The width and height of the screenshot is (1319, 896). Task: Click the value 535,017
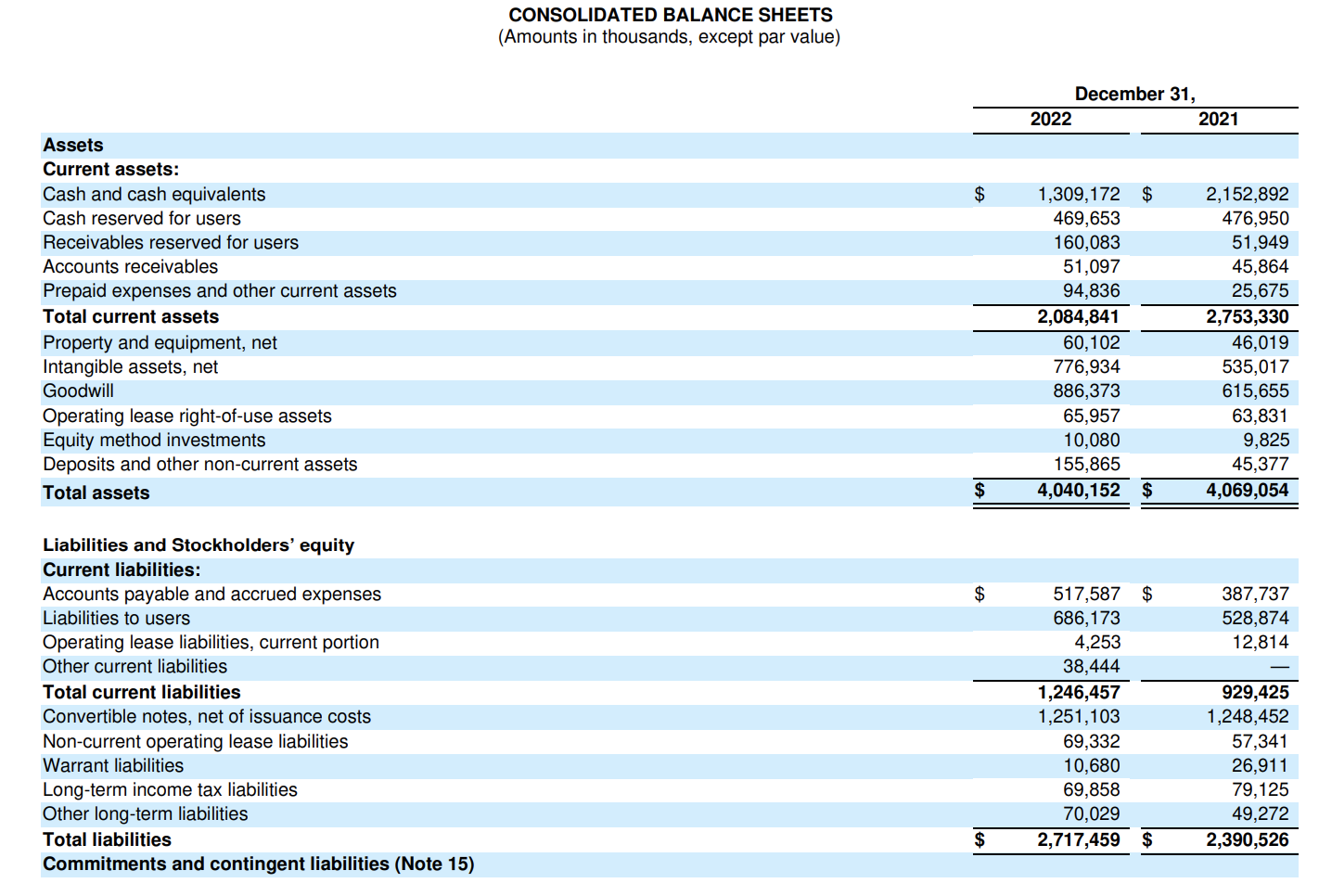click(1255, 366)
